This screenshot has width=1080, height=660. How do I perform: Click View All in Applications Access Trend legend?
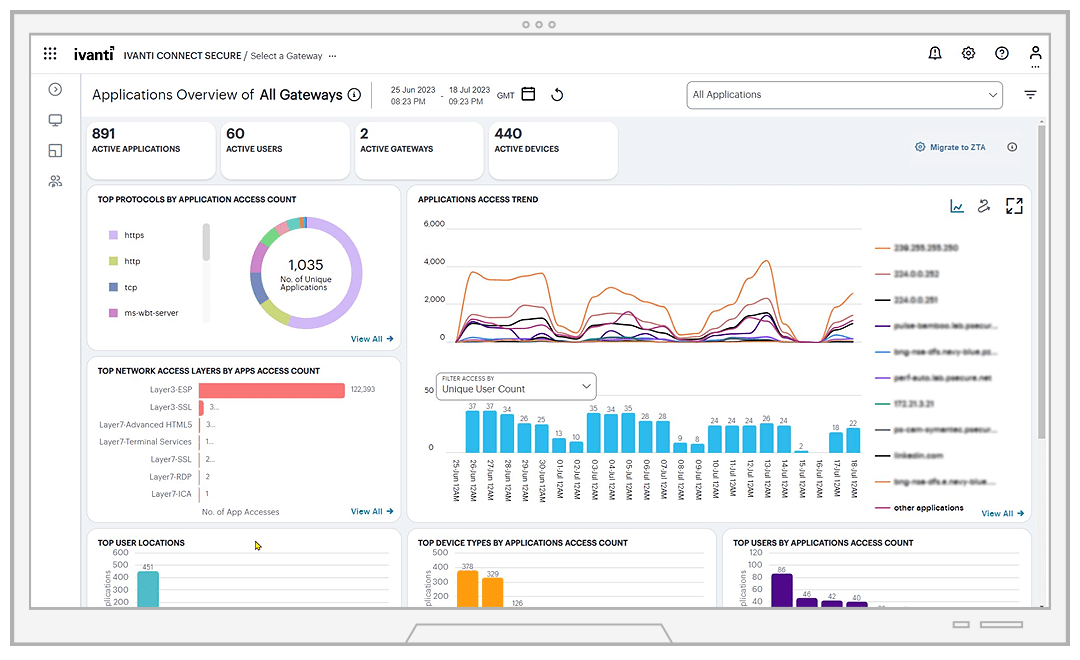coord(1003,513)
